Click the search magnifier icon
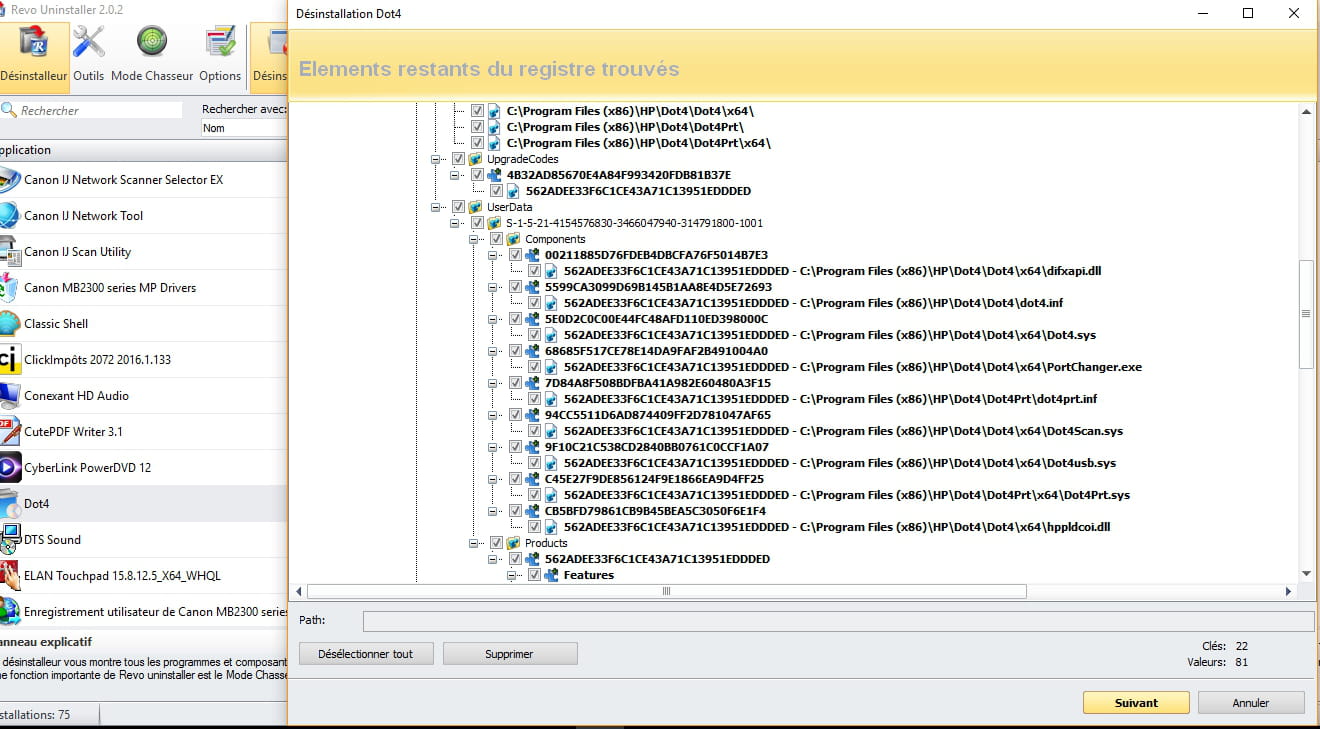This screenshot has width=1320, height=729. click(8, 111)
